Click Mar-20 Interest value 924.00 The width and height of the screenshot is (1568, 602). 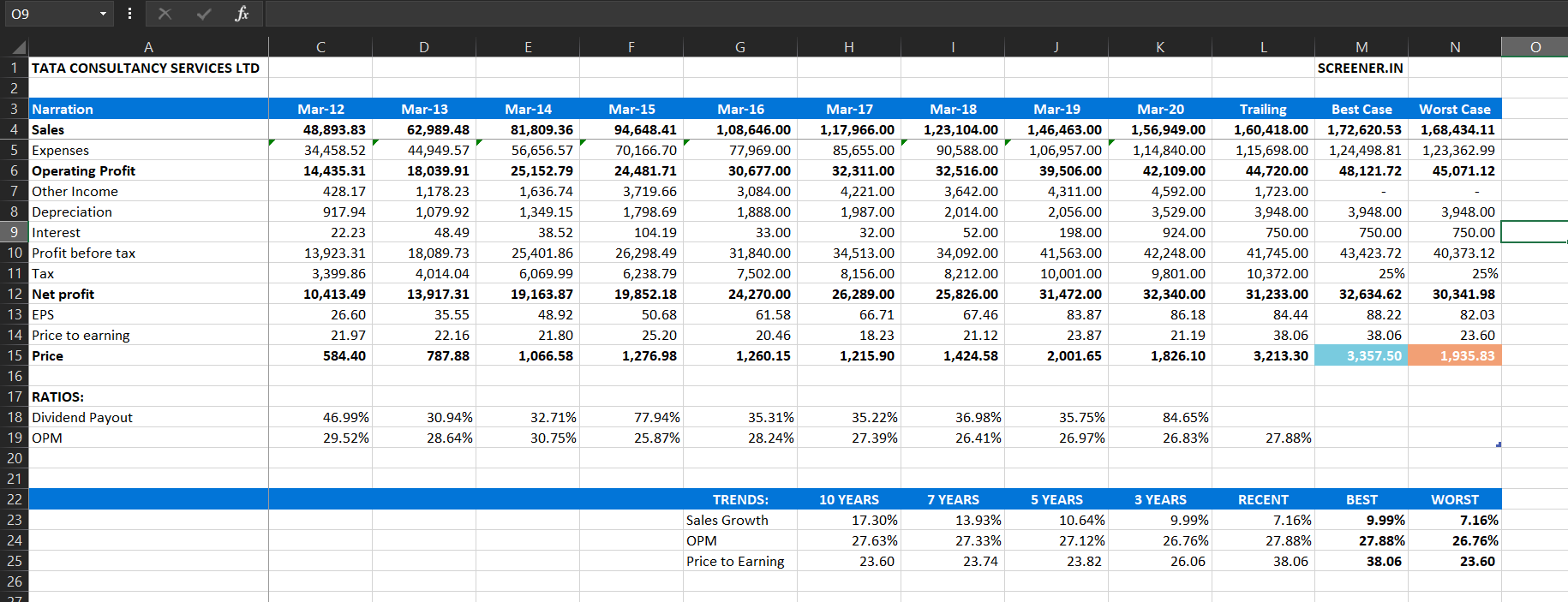1160,232
